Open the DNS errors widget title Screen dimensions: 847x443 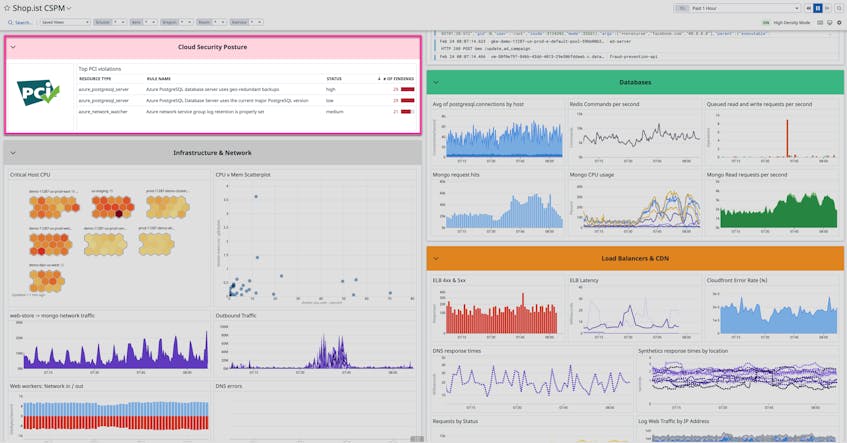click(x=229, y=386)
